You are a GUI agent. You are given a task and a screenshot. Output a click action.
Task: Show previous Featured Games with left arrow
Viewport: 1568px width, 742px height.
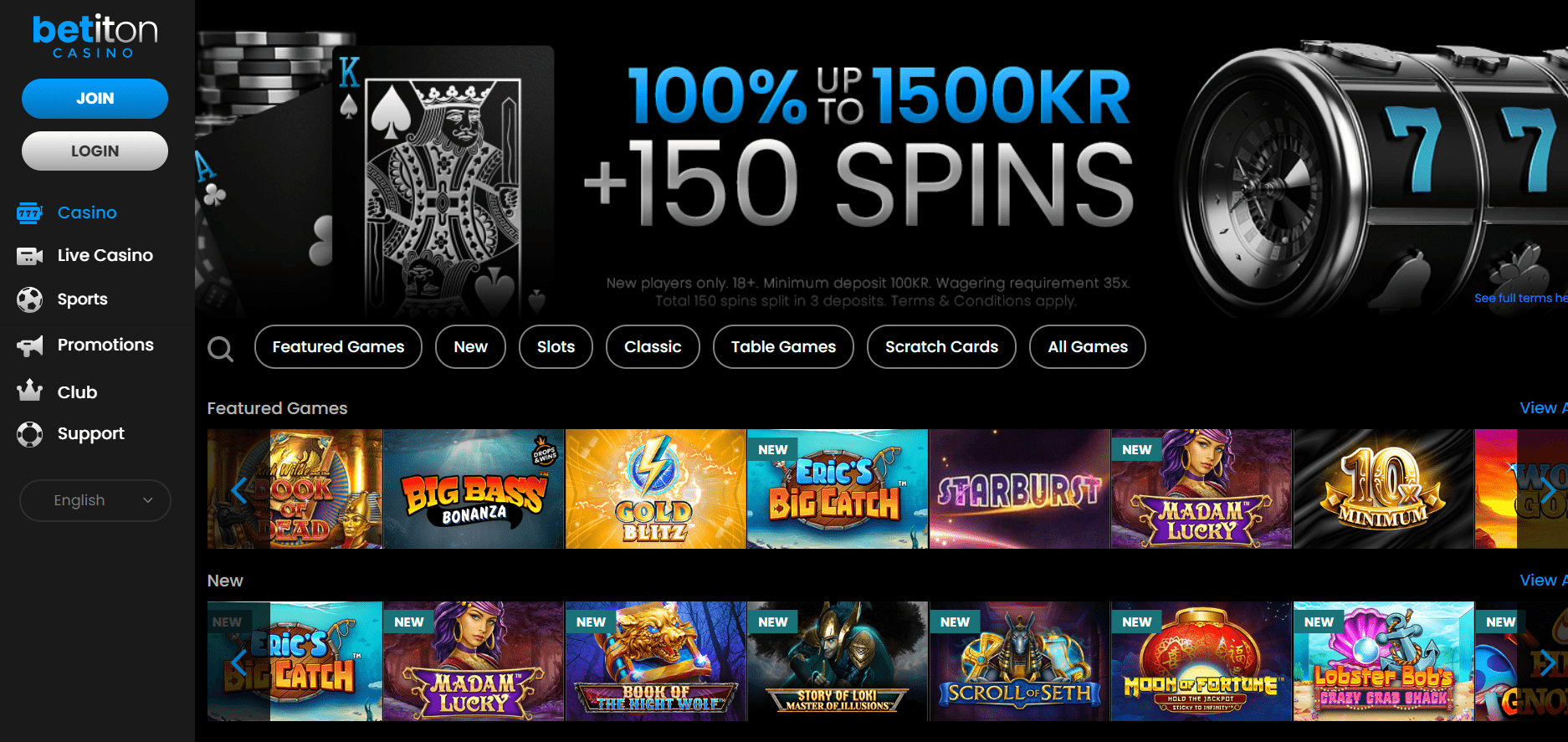click(x=239, y=489)
